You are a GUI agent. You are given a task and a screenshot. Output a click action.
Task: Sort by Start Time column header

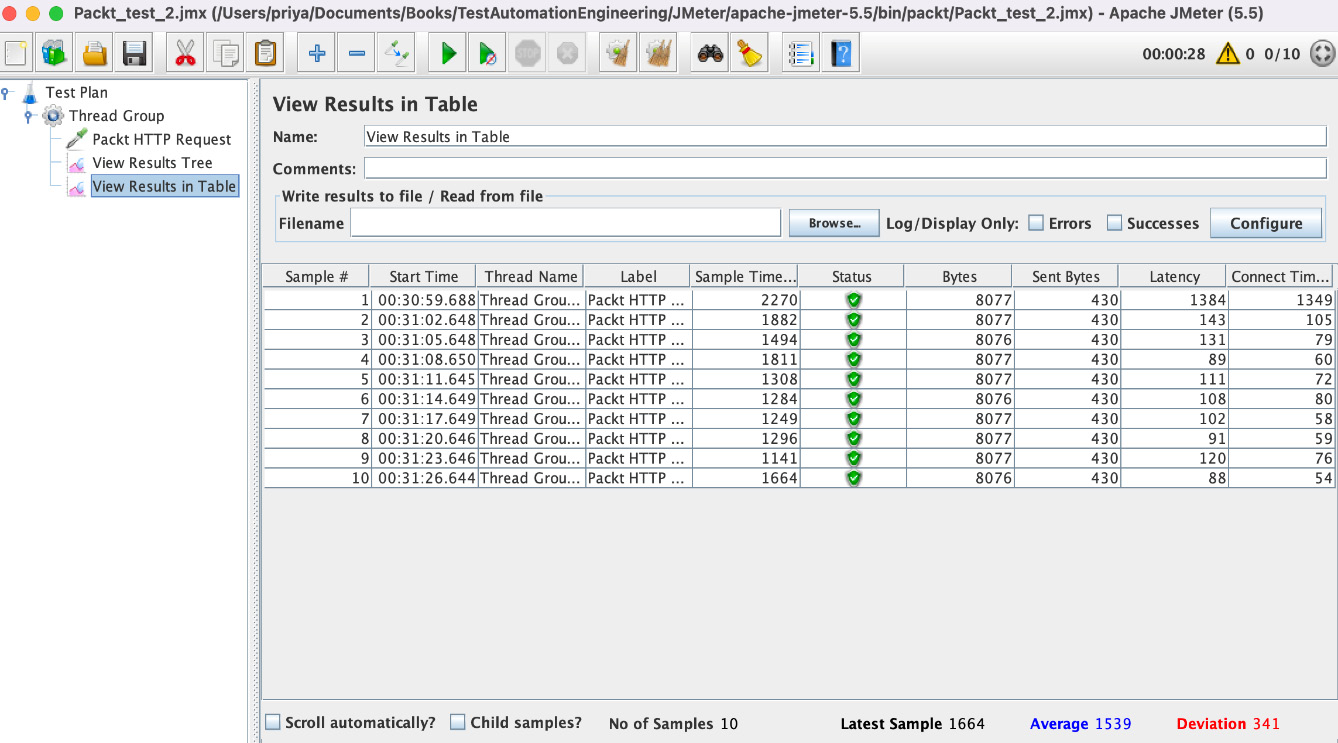[x=424, y=277]
